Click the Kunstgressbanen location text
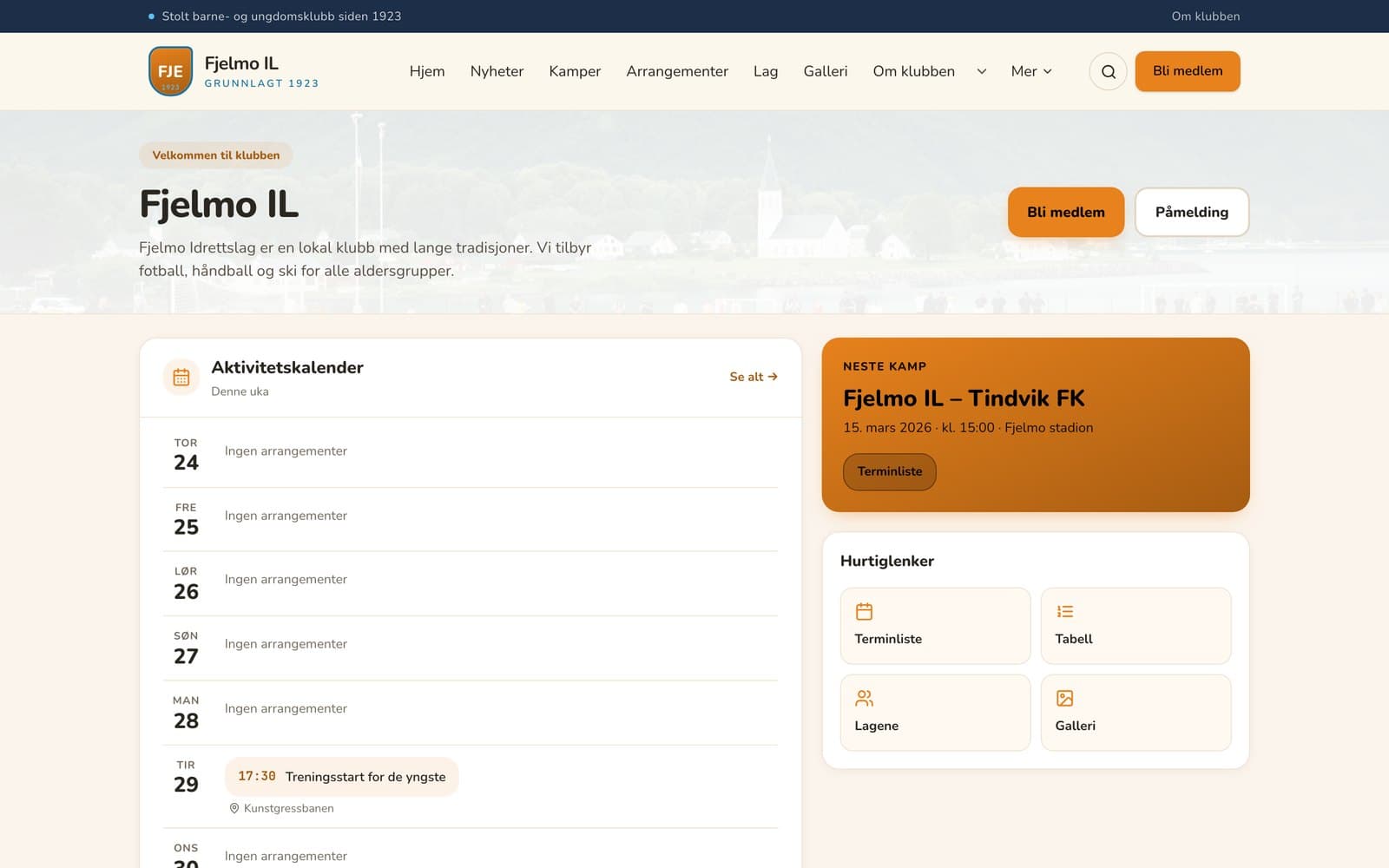 pos(288,808)
